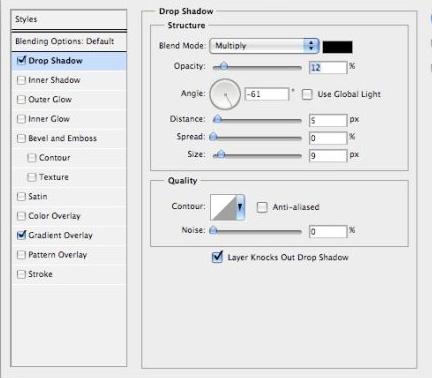Open Bevel and Emboss settings

pyautogui.click(x=63, y=138)
